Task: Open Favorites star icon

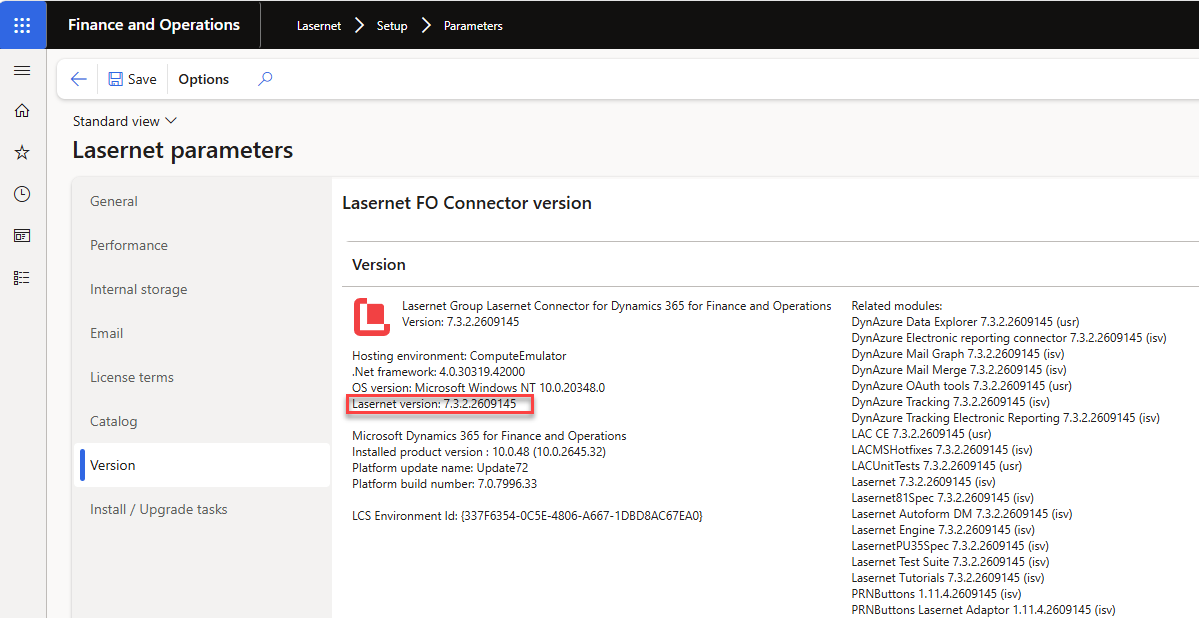Action: click(x=22, y=152)
